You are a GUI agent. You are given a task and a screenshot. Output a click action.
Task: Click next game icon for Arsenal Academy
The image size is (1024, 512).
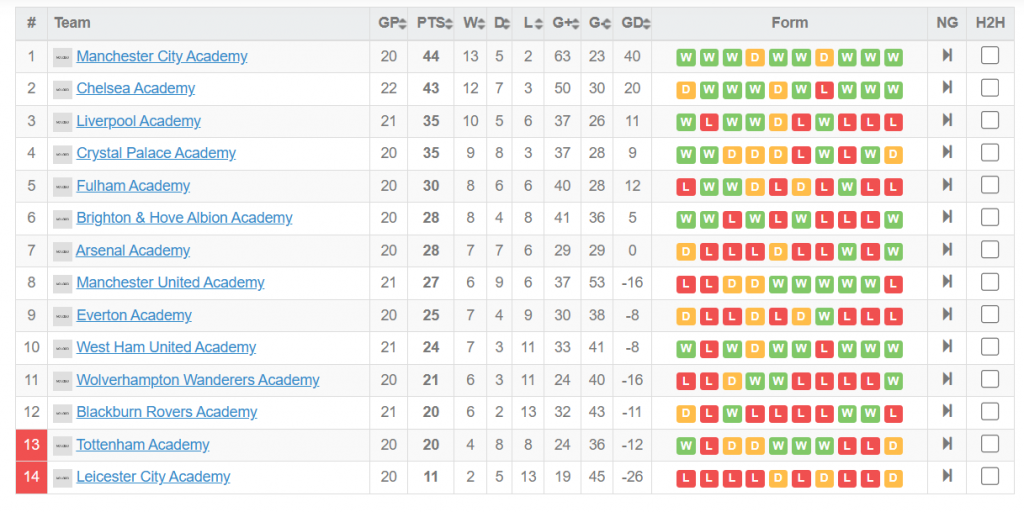pyautogui.click(x=946, y=250)
